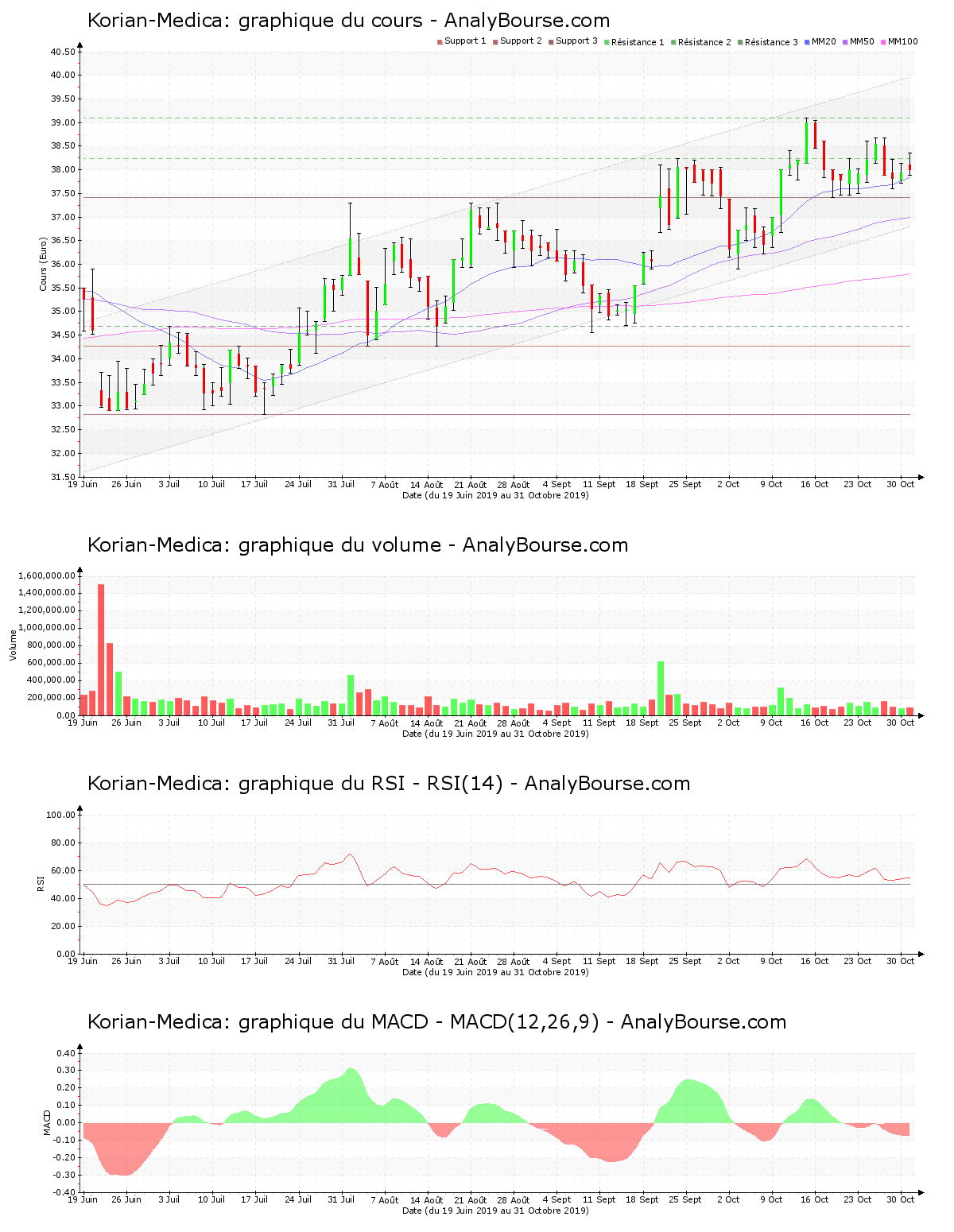Click the '35.00' price axis label
Viewport: 954px width, 1232px height.
[63, 312]
